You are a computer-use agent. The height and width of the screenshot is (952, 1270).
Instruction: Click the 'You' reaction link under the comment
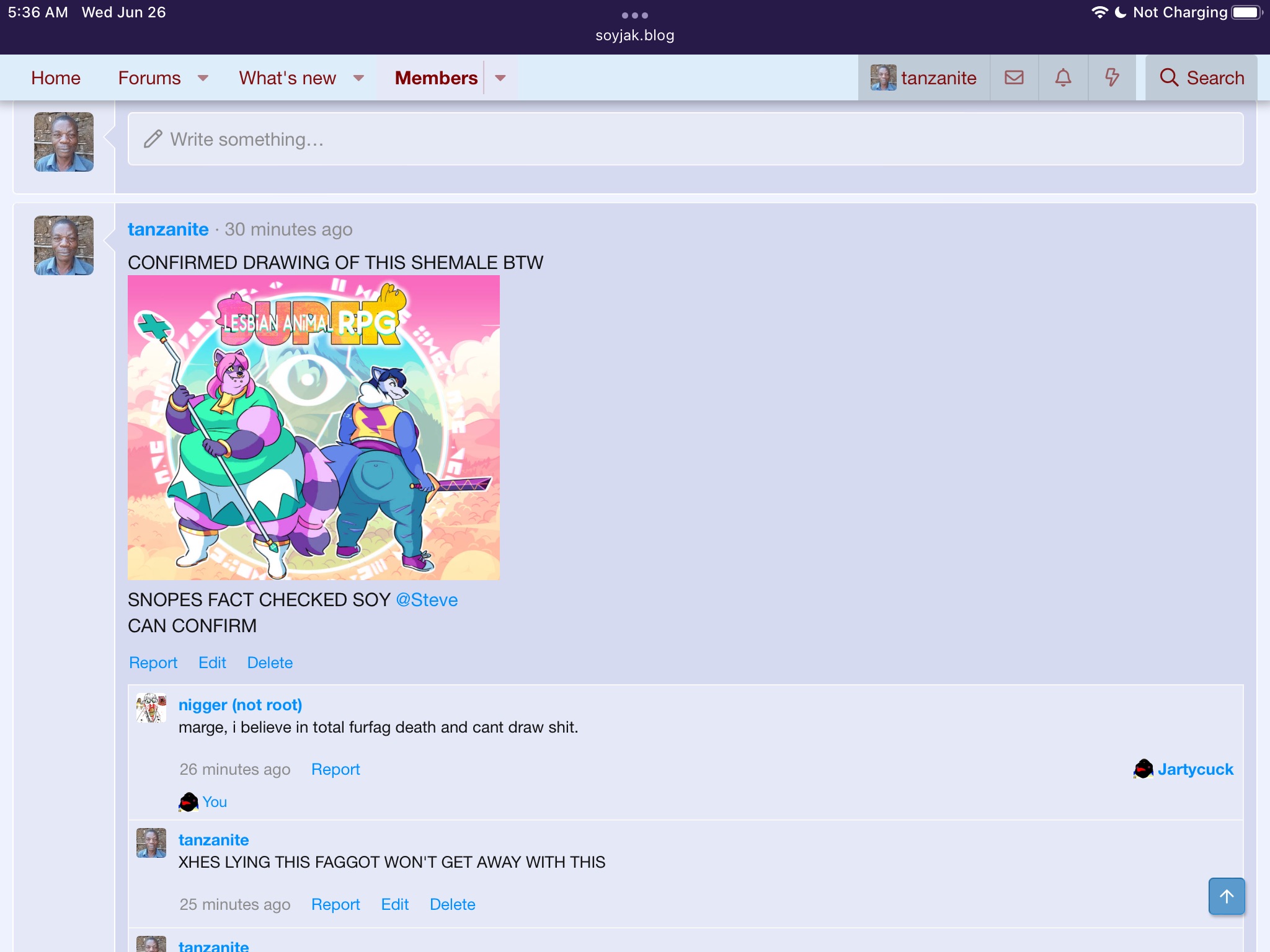tap(214, 801)
